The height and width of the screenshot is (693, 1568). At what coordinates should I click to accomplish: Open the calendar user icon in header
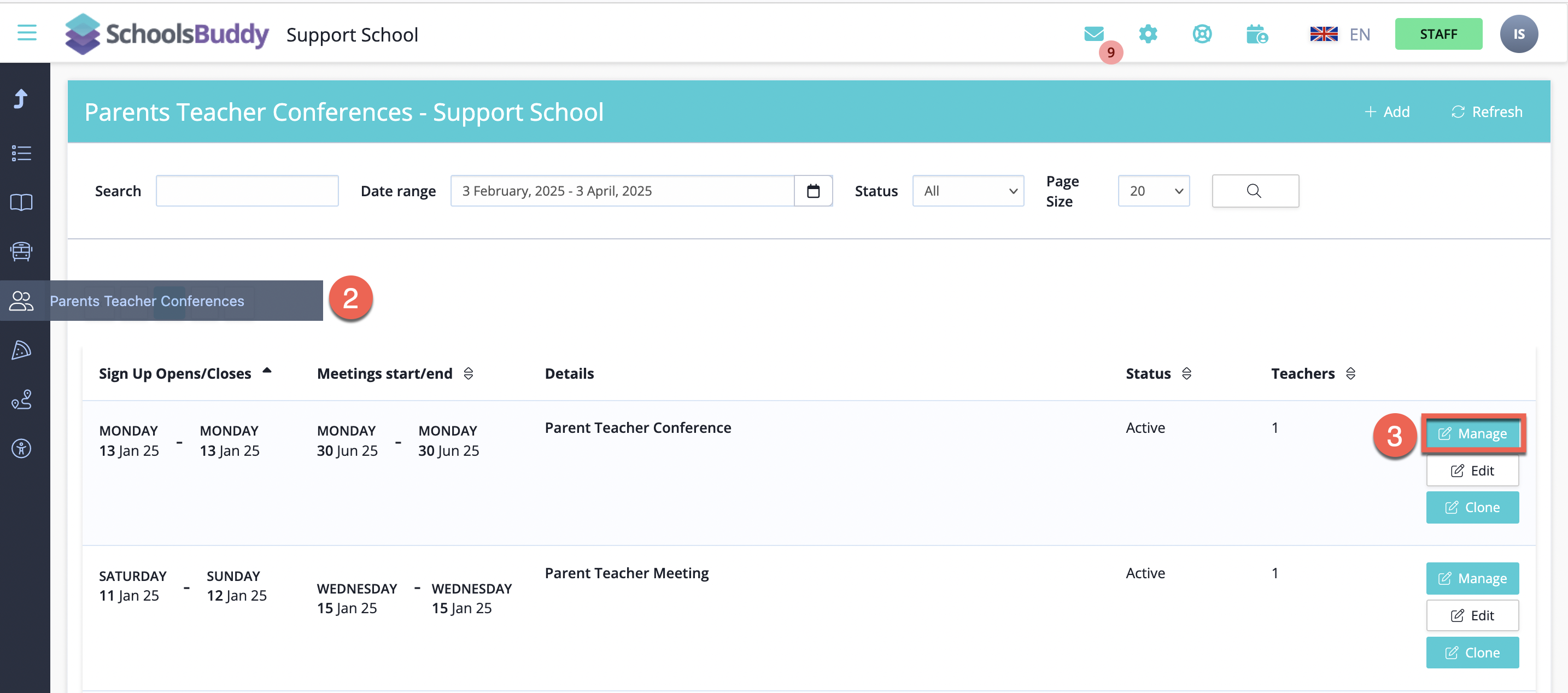[x=1256, y=34]
